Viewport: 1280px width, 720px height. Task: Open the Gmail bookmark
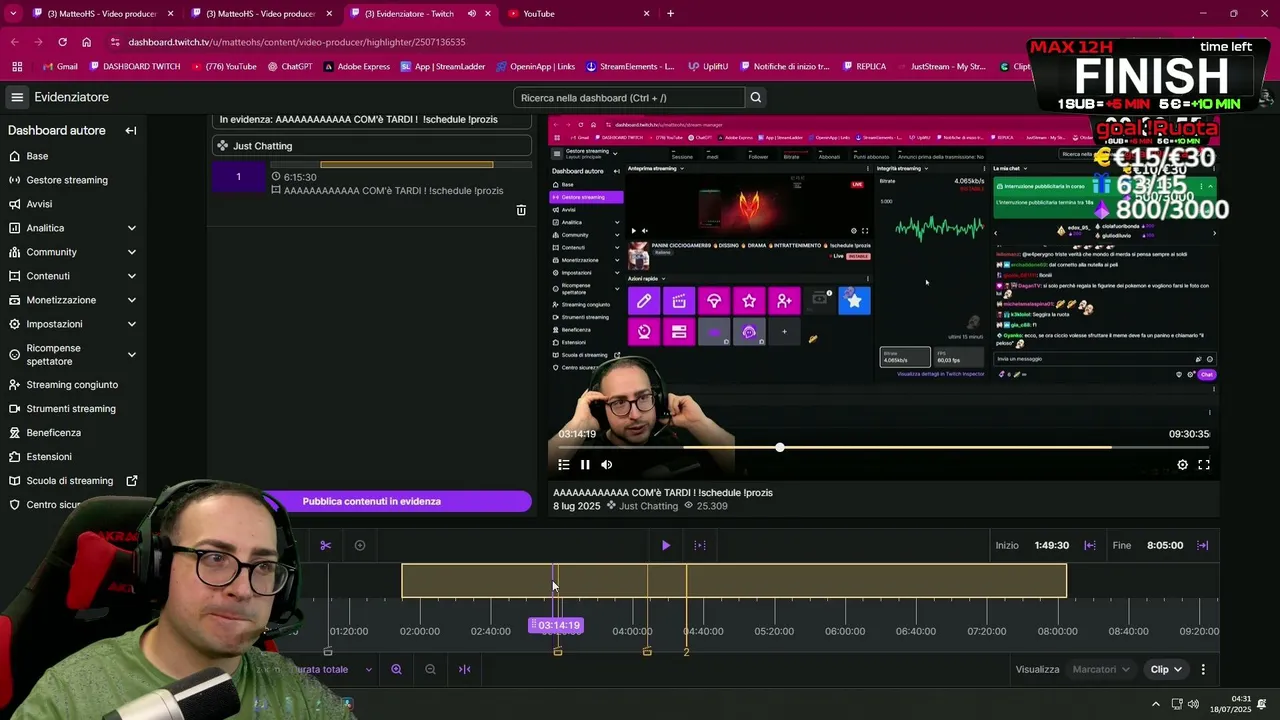(x=60, y=67)
